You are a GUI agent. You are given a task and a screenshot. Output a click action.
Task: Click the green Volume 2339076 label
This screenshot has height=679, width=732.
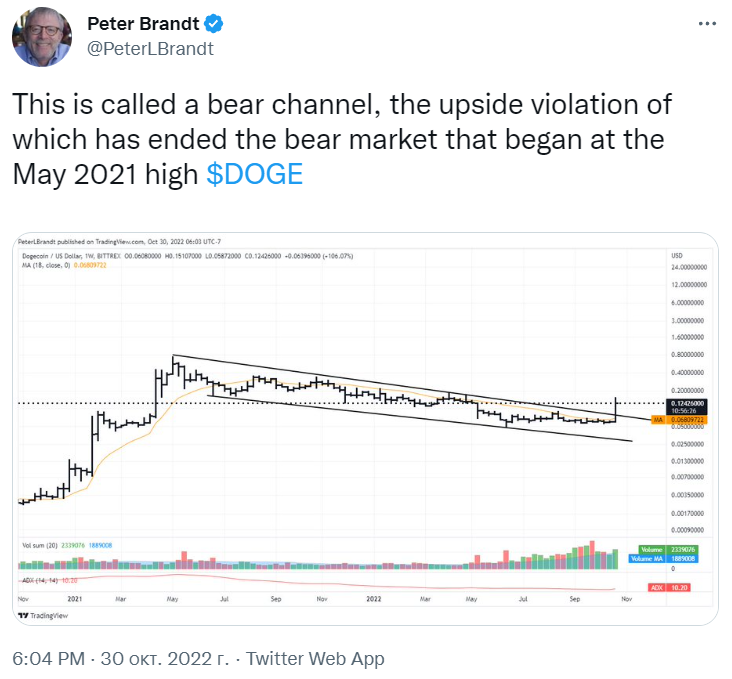[669, 550]
